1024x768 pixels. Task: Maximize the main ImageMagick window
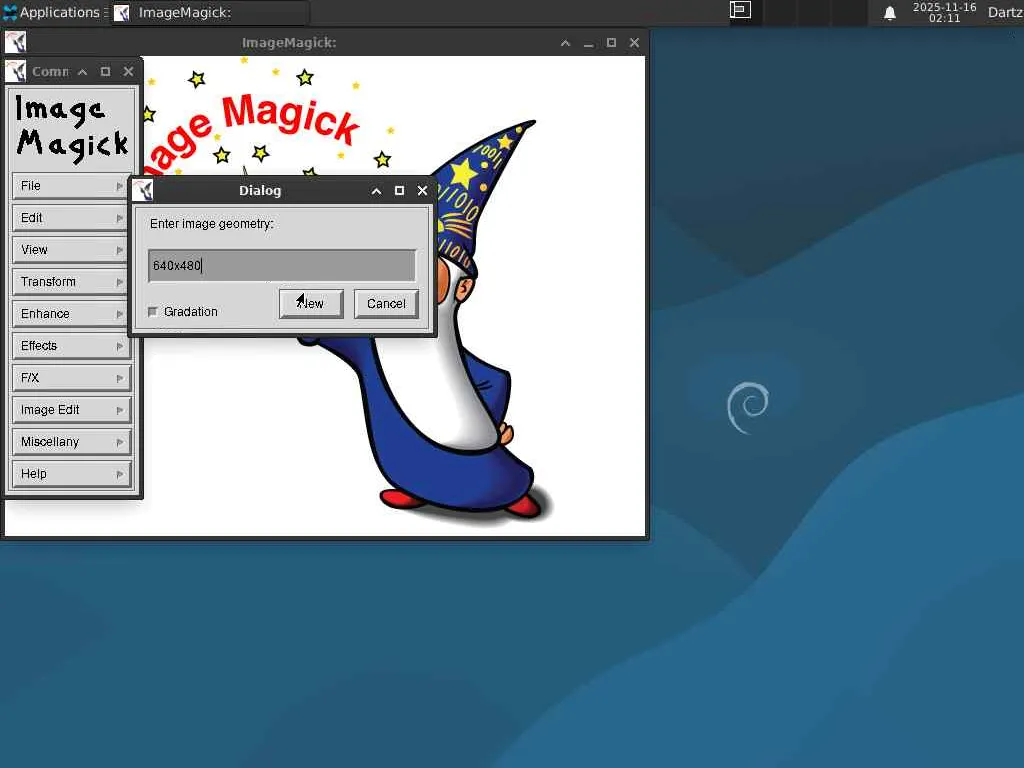tap(611, 43)
